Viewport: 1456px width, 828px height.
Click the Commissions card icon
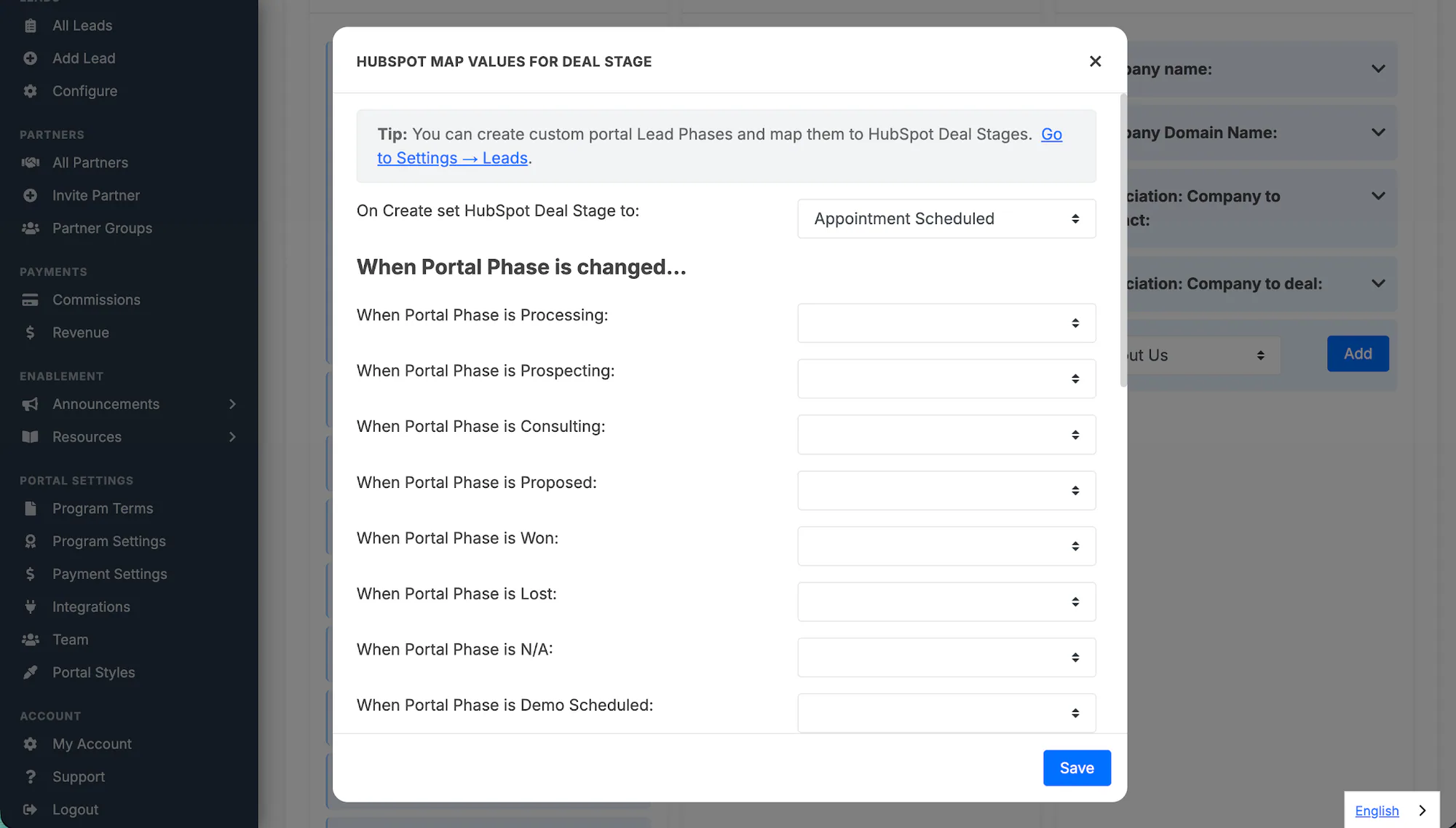pyautogui.click(x=30, y=299)
